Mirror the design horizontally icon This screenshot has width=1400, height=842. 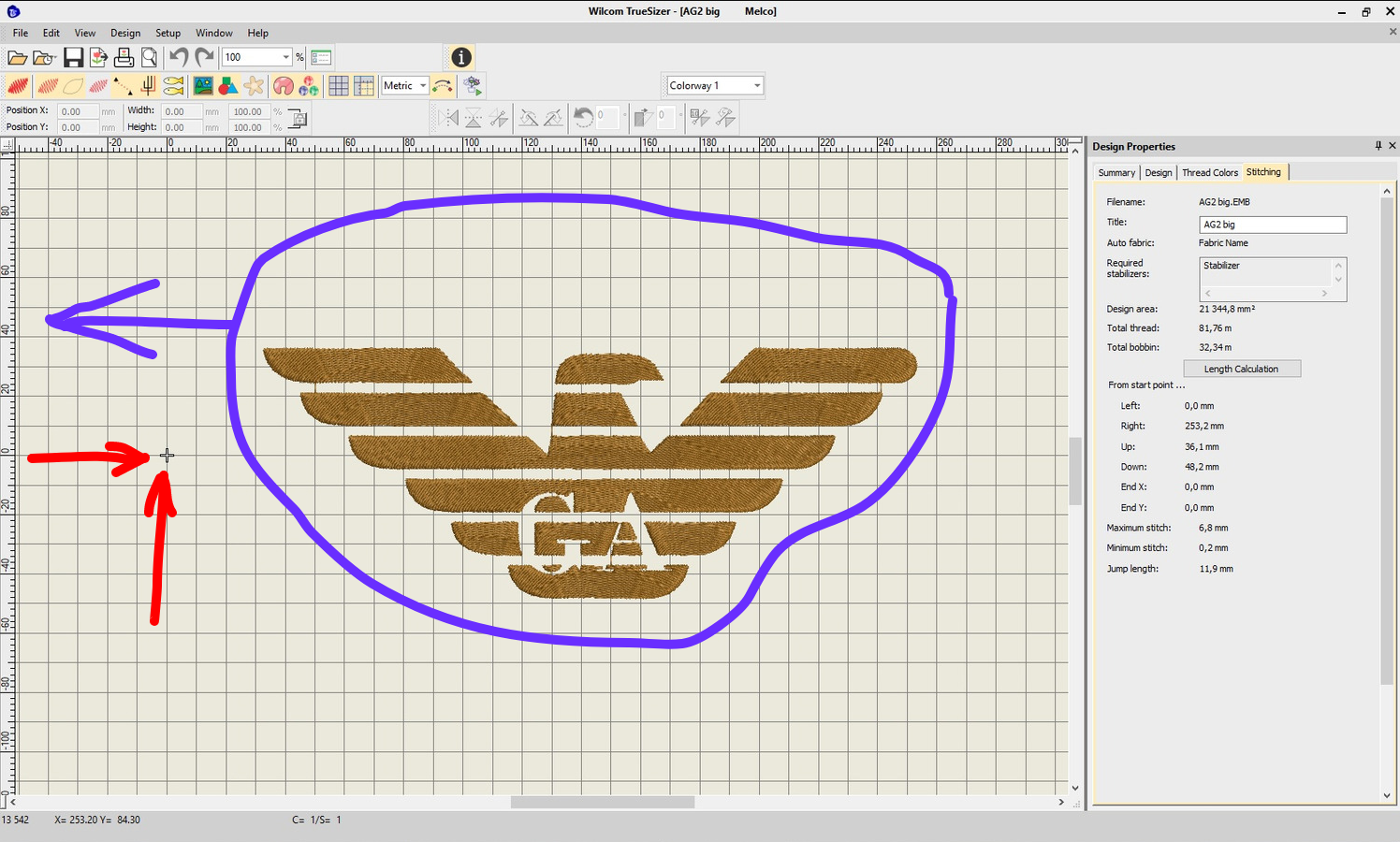pos(448,118)
